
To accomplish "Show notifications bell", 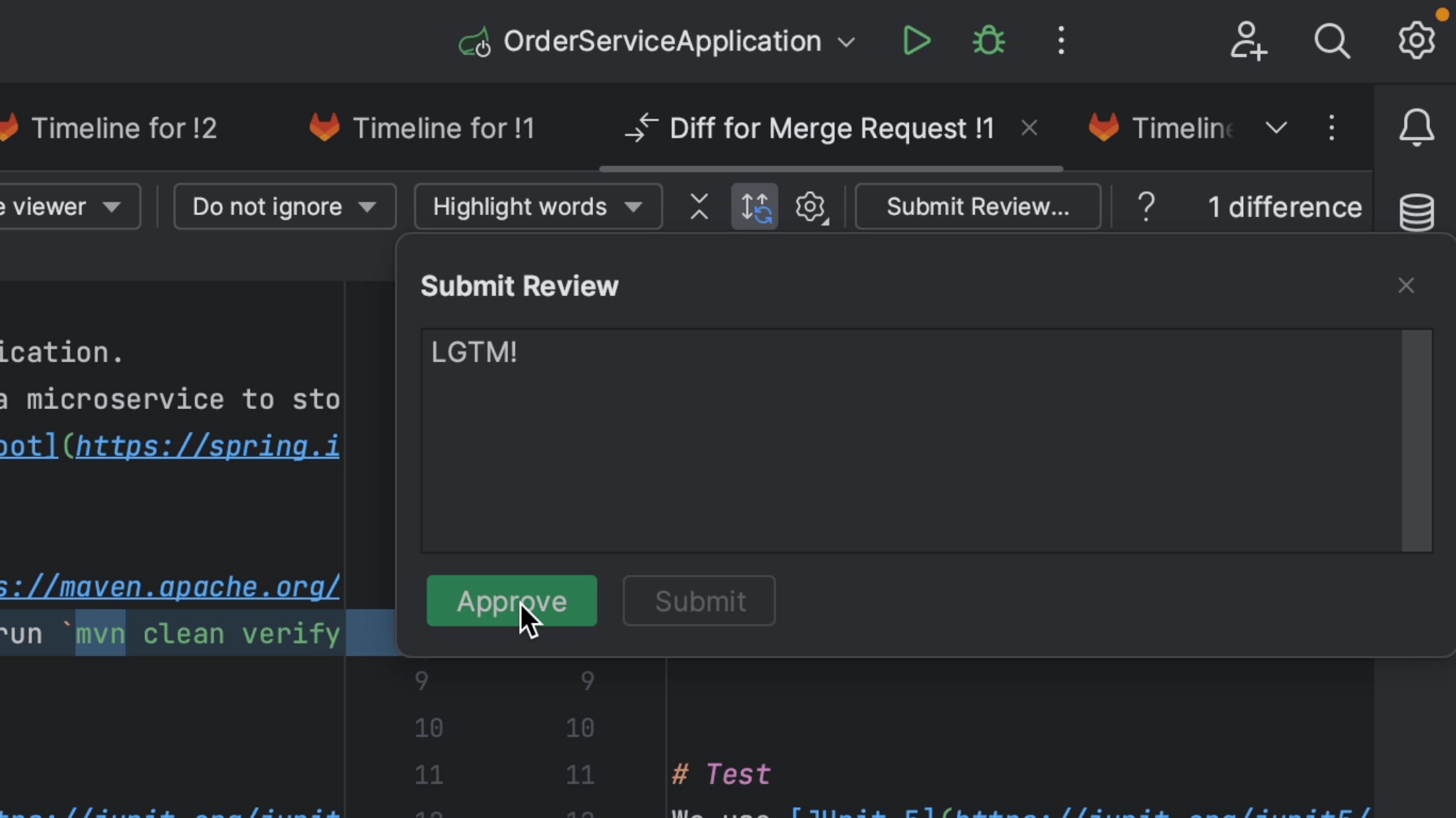I will click(1416, 127).
